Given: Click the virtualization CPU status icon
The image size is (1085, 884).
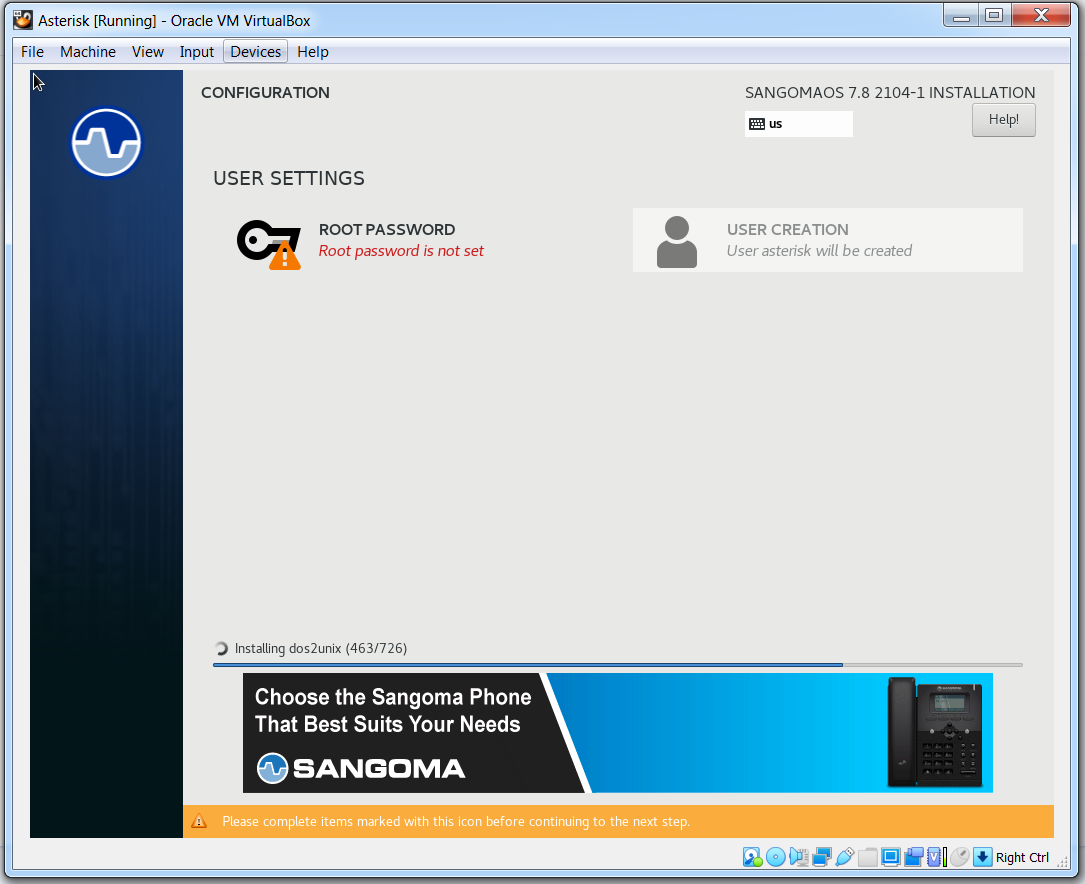Looking at the screenshot, I should (x=936, y=857).
